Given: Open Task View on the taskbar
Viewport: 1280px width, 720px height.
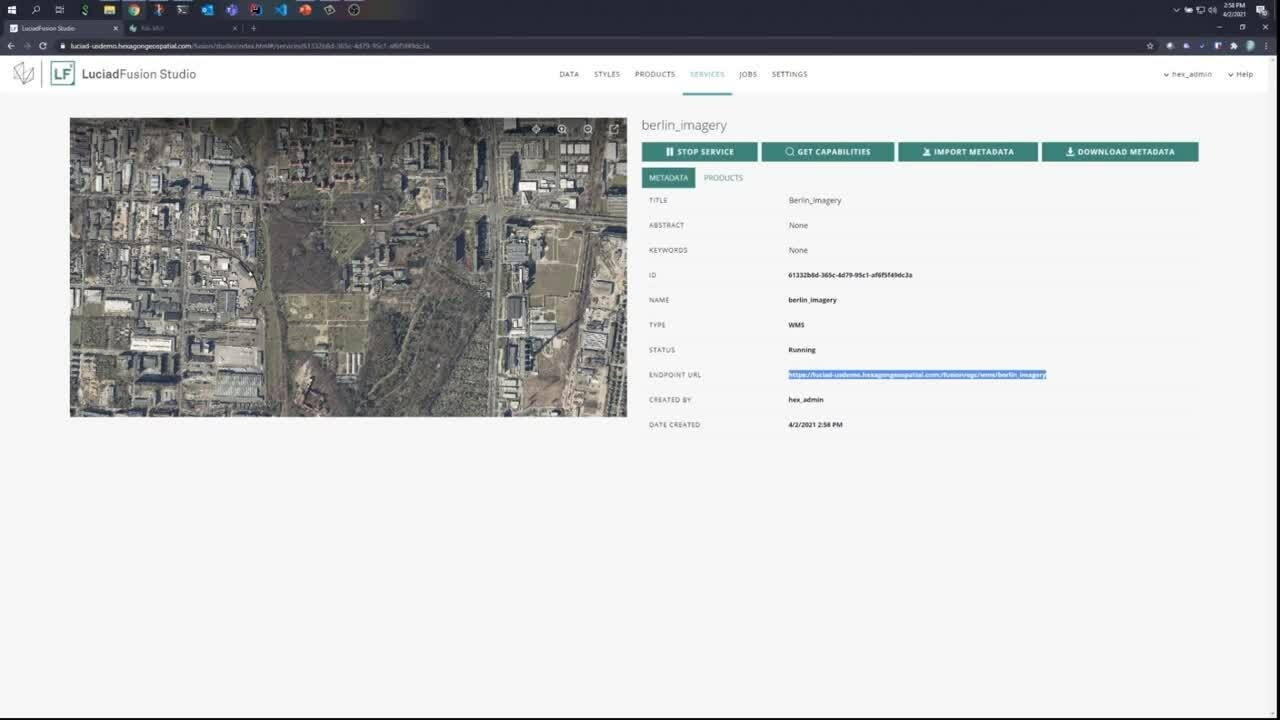Looking at the screenshot, I should (60, 10).
